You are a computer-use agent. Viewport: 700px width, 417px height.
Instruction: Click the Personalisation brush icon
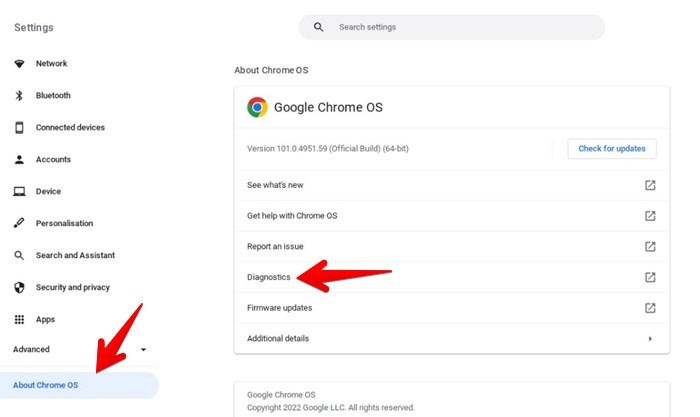point(19,223)
